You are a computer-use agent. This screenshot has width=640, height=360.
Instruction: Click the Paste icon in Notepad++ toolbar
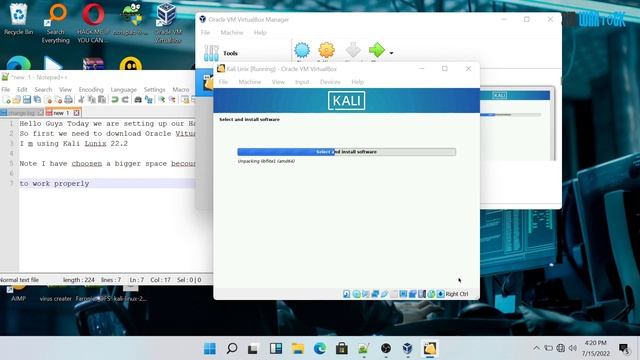[102, 100]
